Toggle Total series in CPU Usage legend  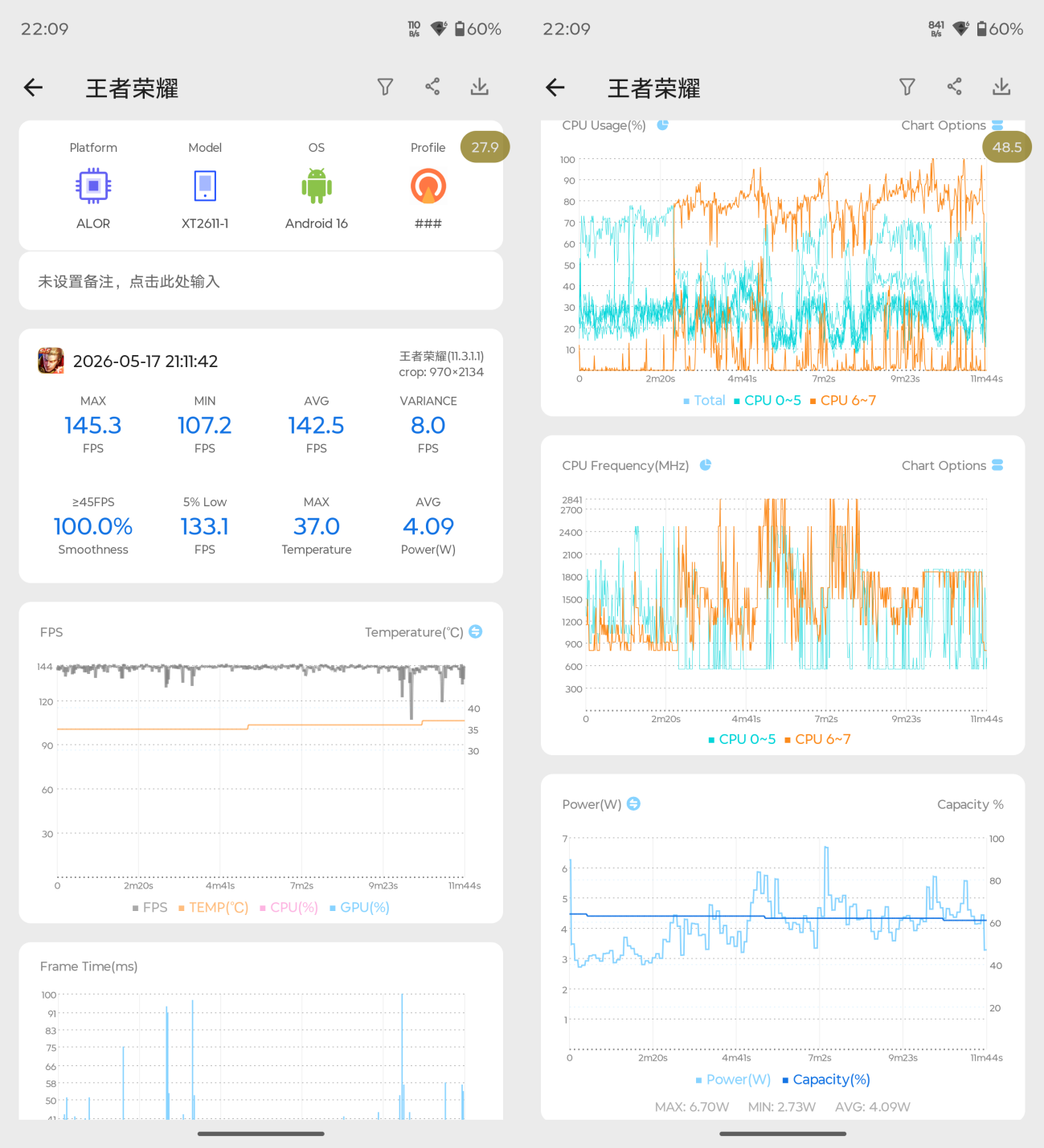point(704,400)
